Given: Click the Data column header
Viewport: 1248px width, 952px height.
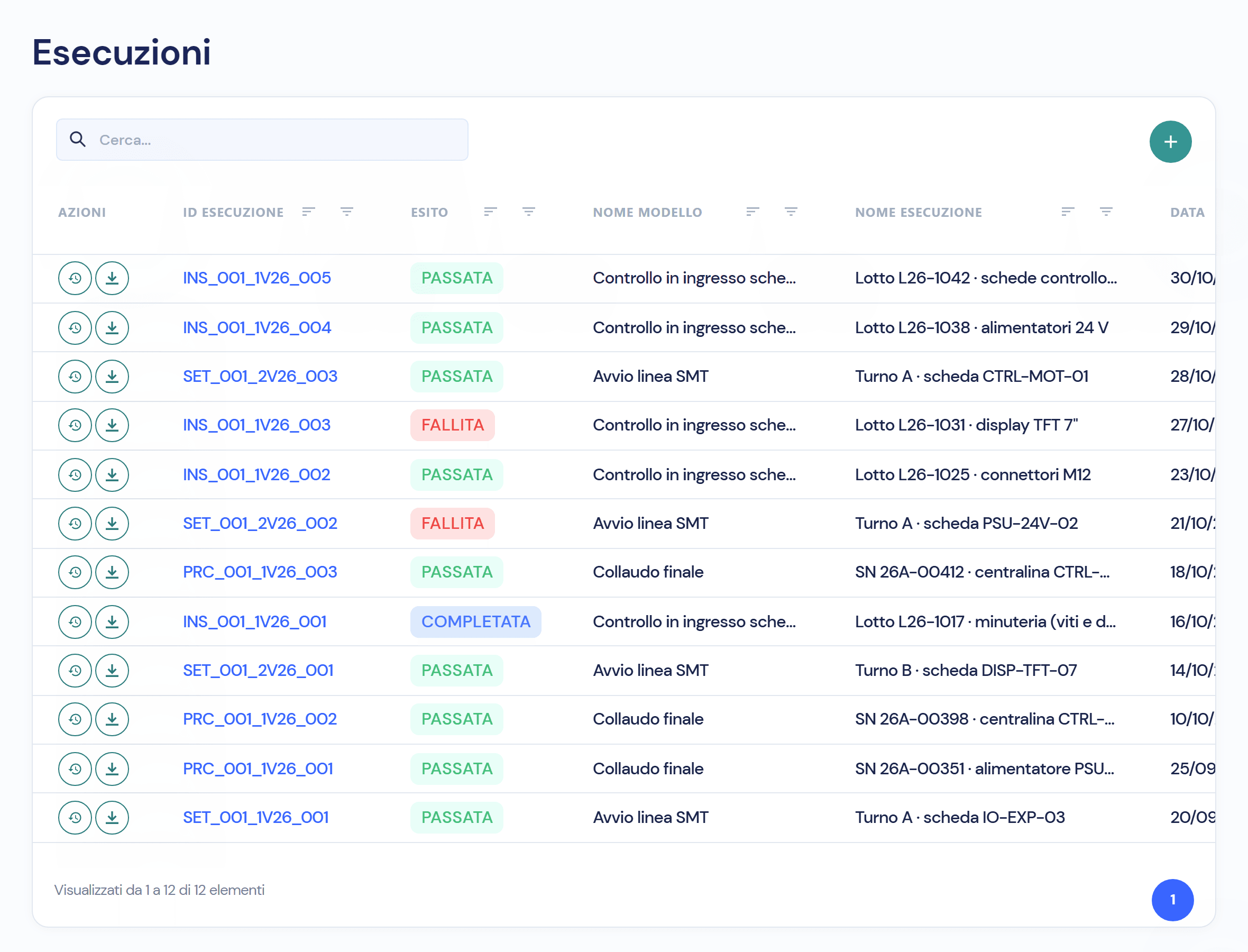Looking at the screenshot, I should pos(1187,213).
